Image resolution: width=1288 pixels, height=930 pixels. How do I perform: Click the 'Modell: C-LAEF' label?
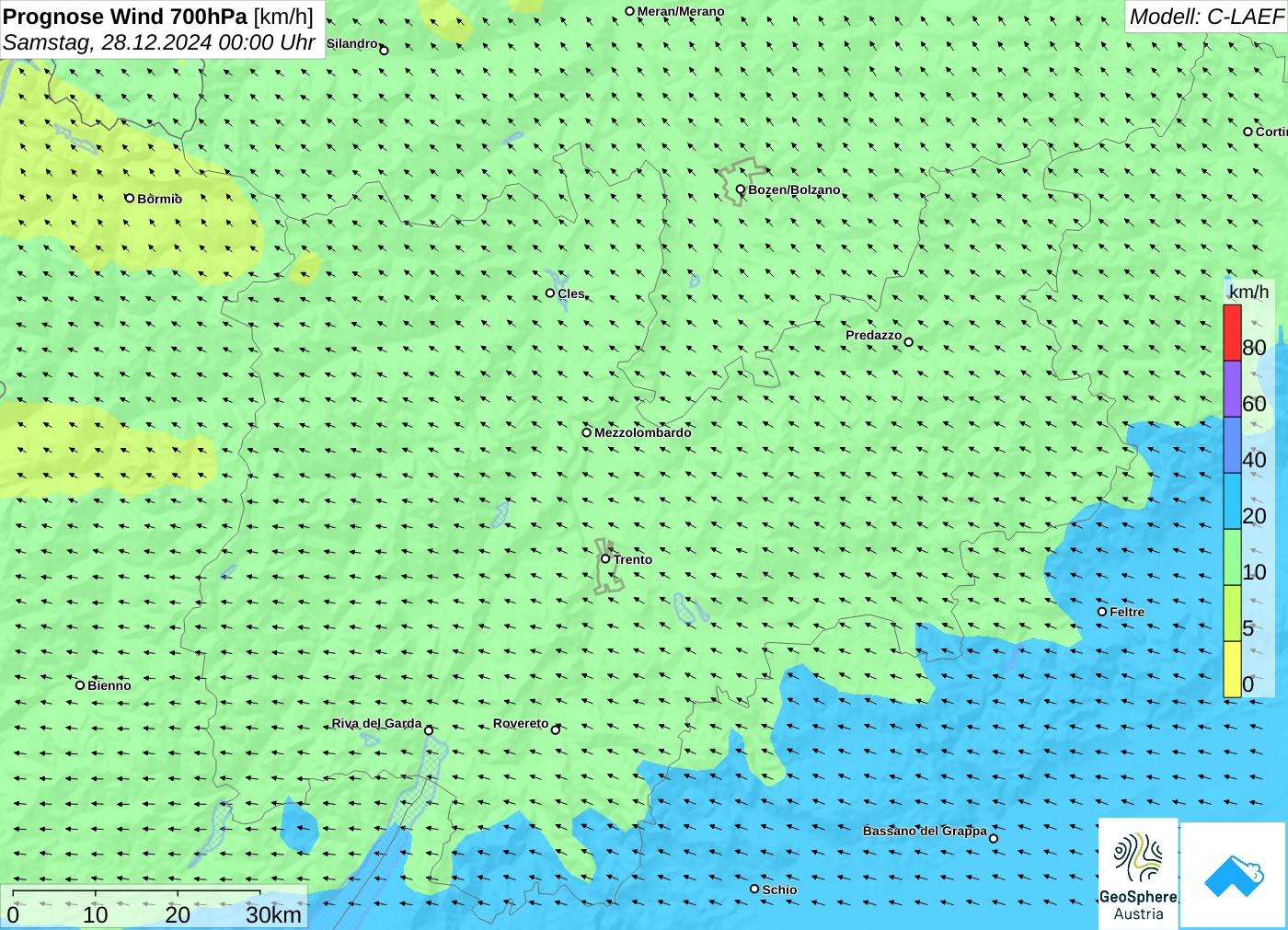pyautogui.click(x=1206, y=16)
